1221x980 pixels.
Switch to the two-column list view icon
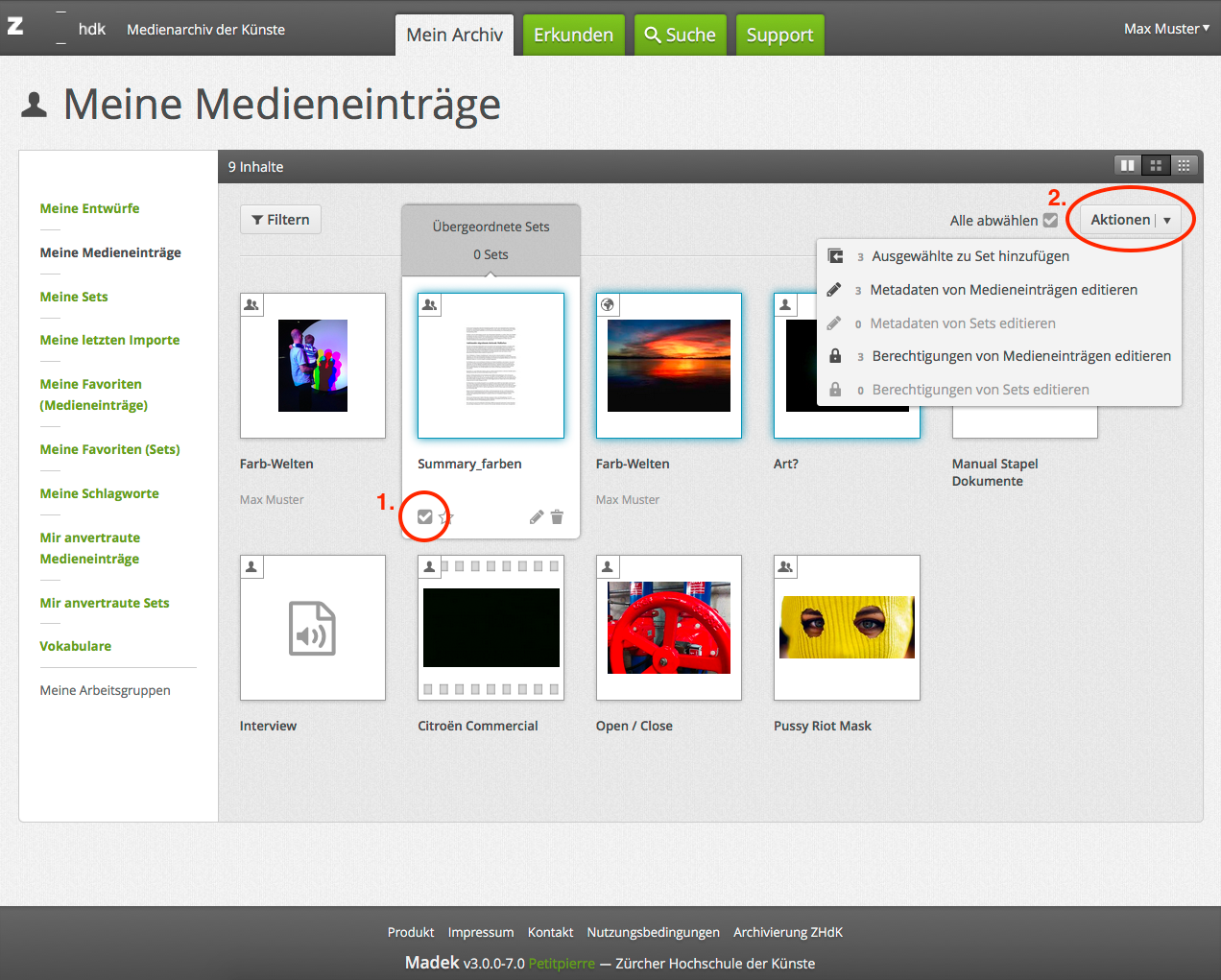pos(1128,166)
